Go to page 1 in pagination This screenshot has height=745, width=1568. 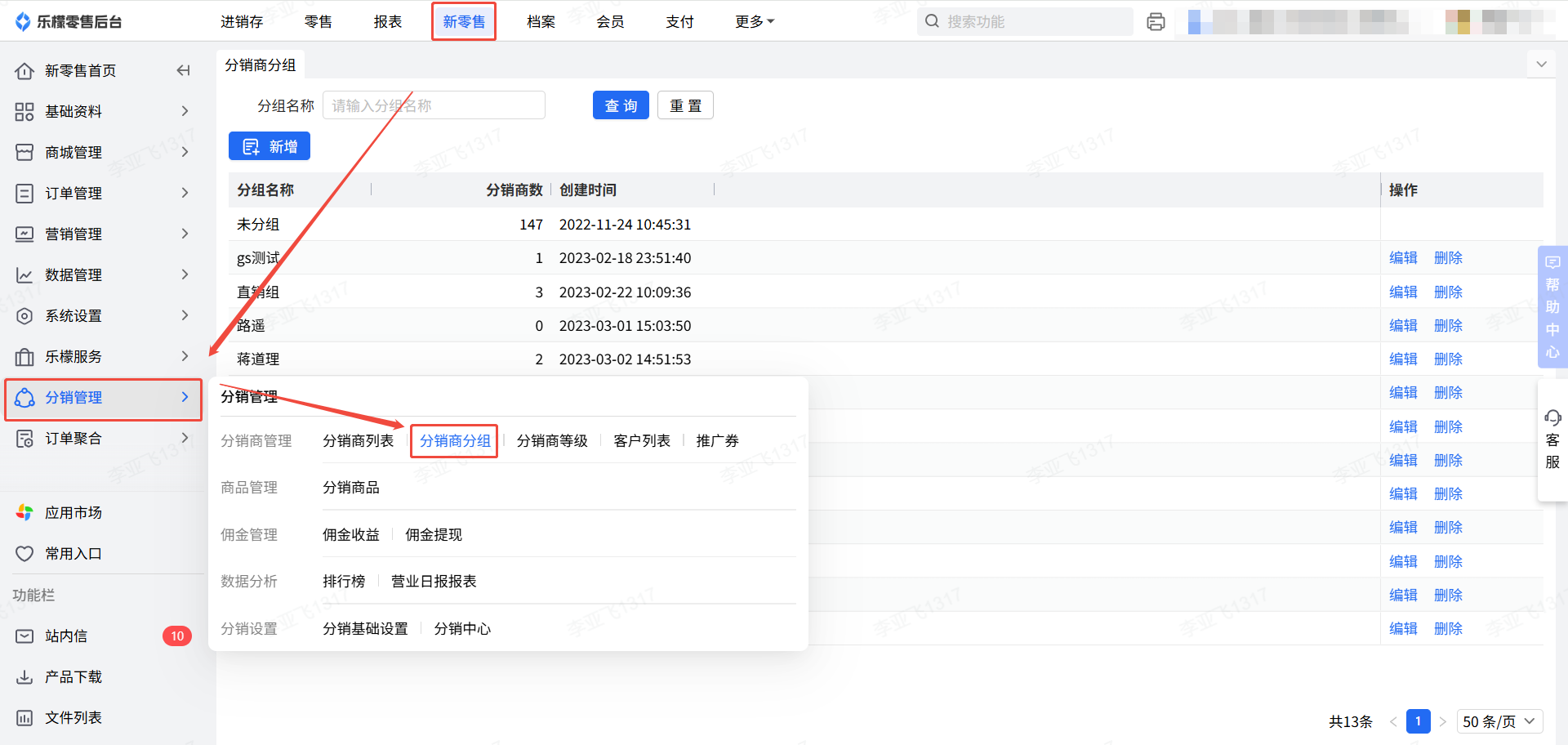coord(1418,721)
